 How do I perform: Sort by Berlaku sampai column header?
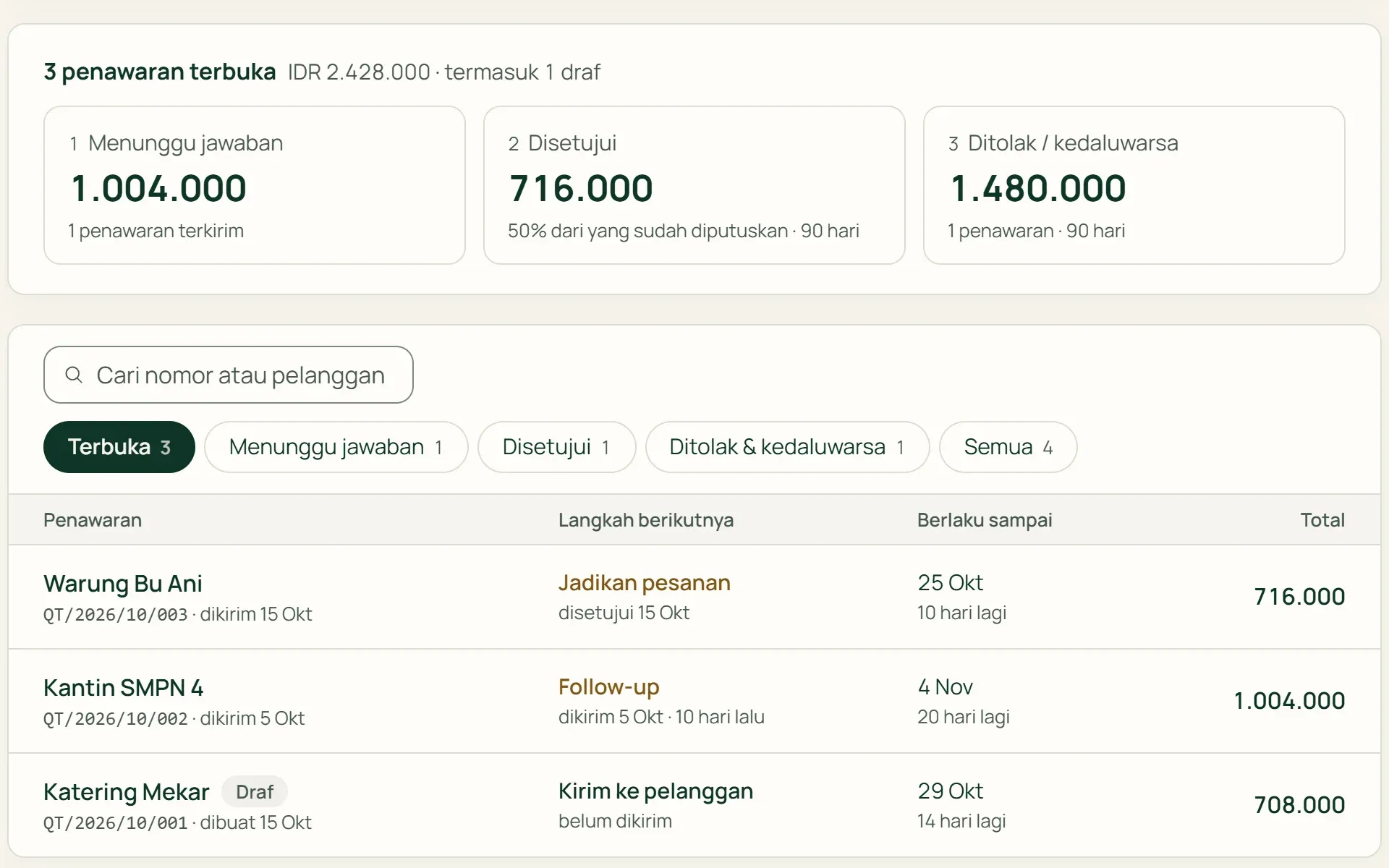pos(985,520)
